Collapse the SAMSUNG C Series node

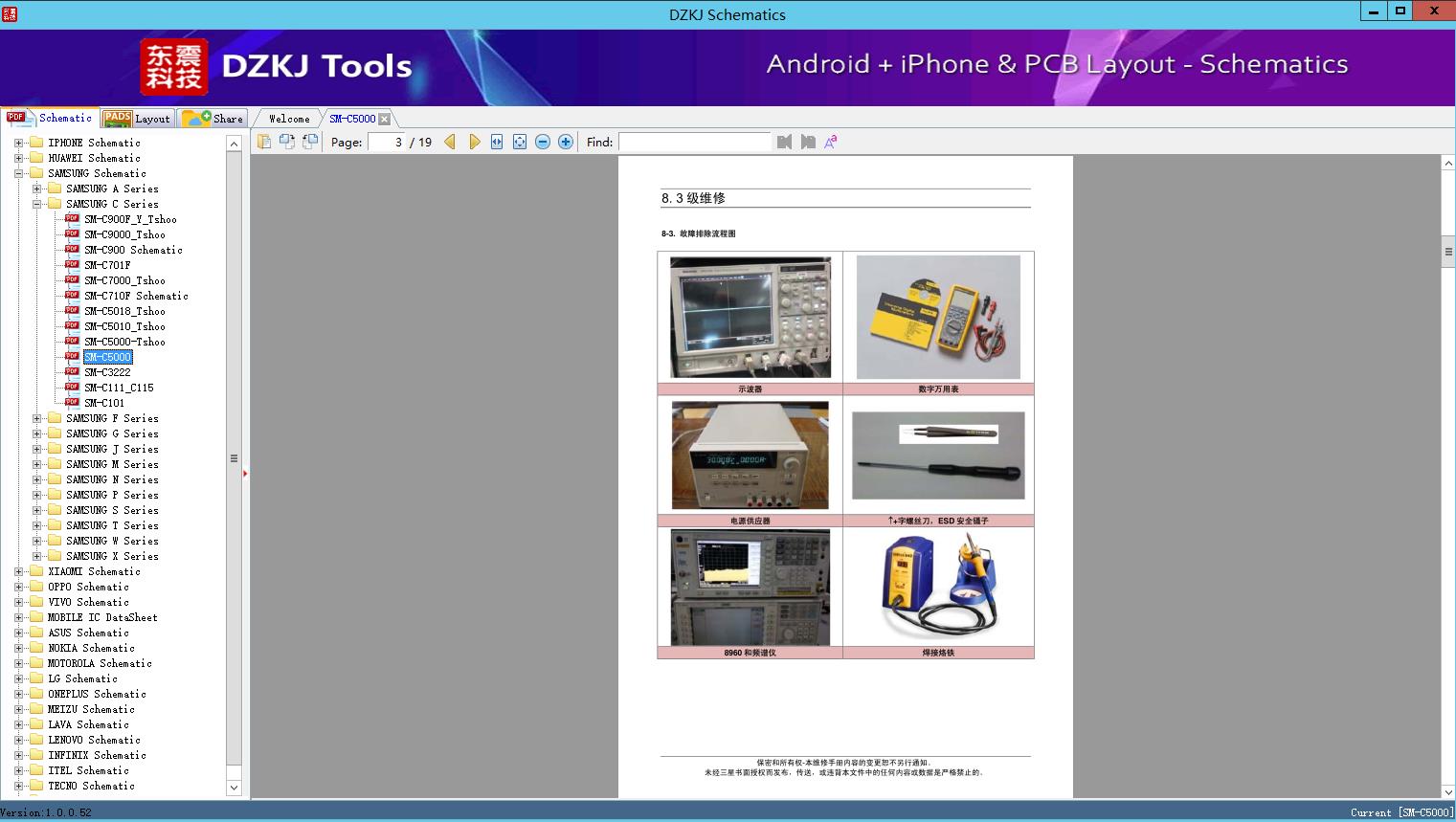tap(36, 204)
